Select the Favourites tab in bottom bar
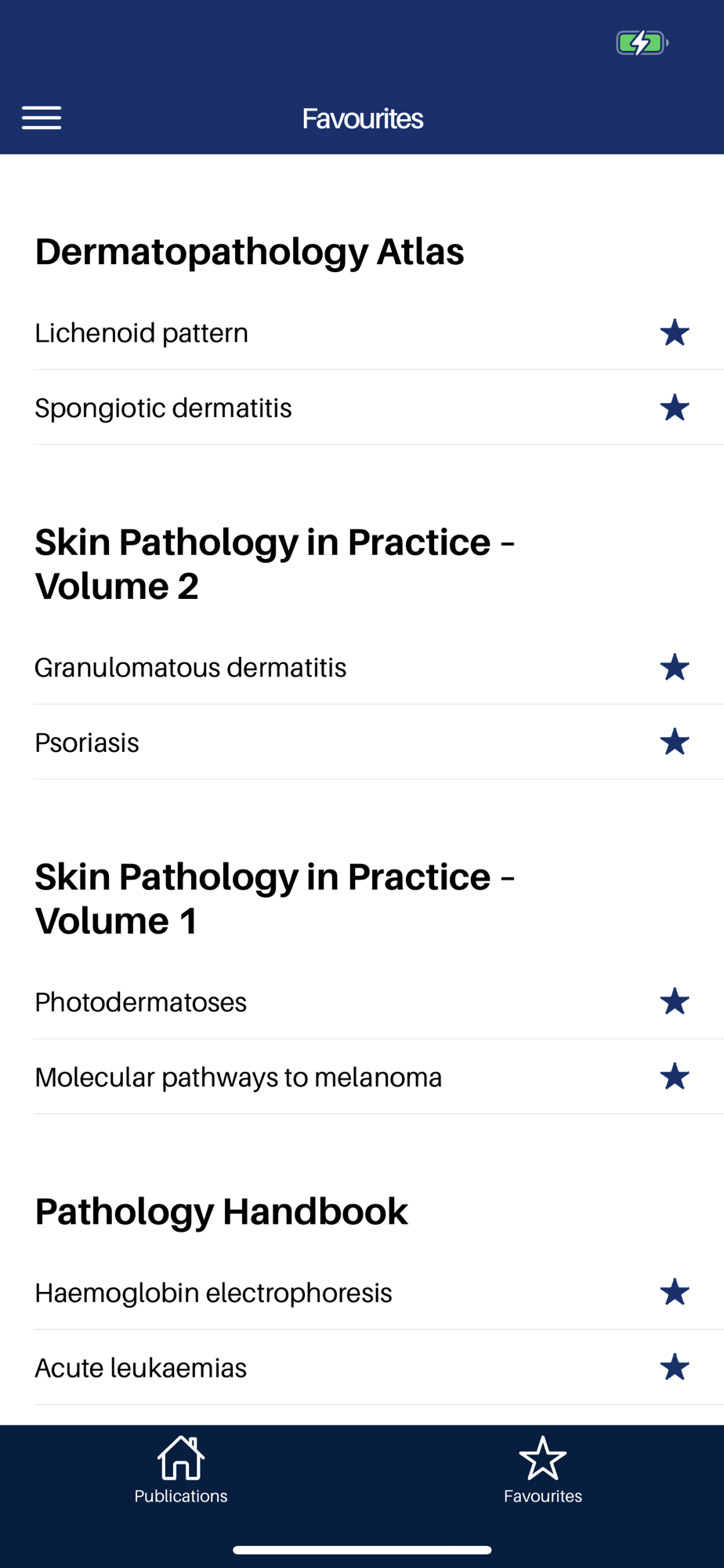Image resolution: width=724 pixels, height=1568 pixels. (542, 1470)
